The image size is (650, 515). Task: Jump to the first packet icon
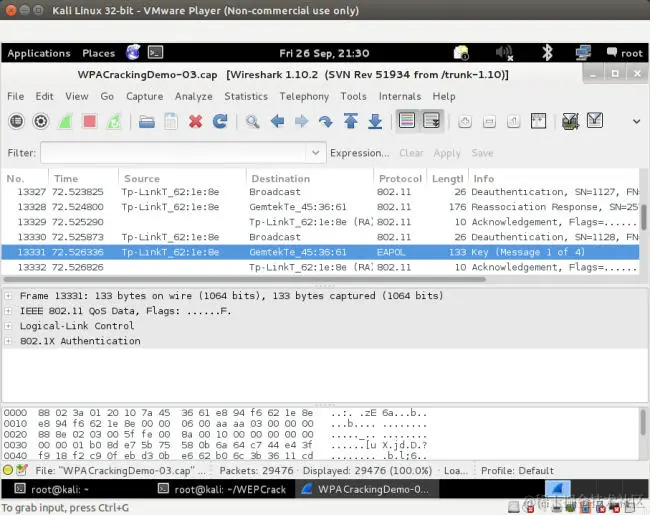(x=351, y=121)
